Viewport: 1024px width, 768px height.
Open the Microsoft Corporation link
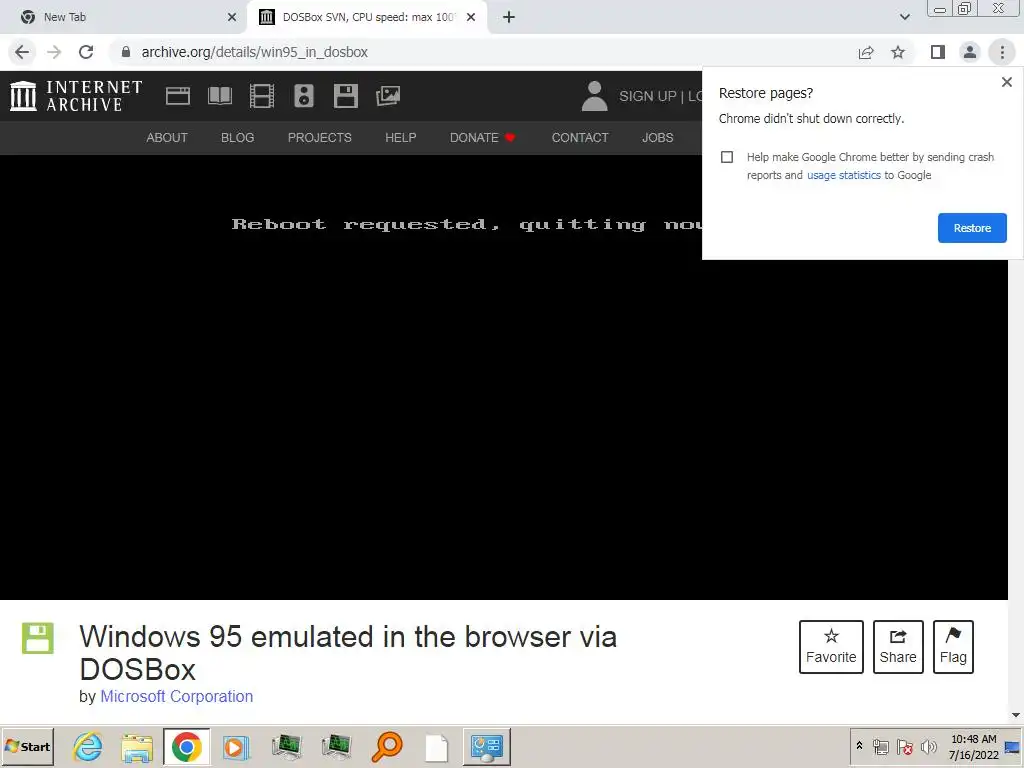coord(176,696)
